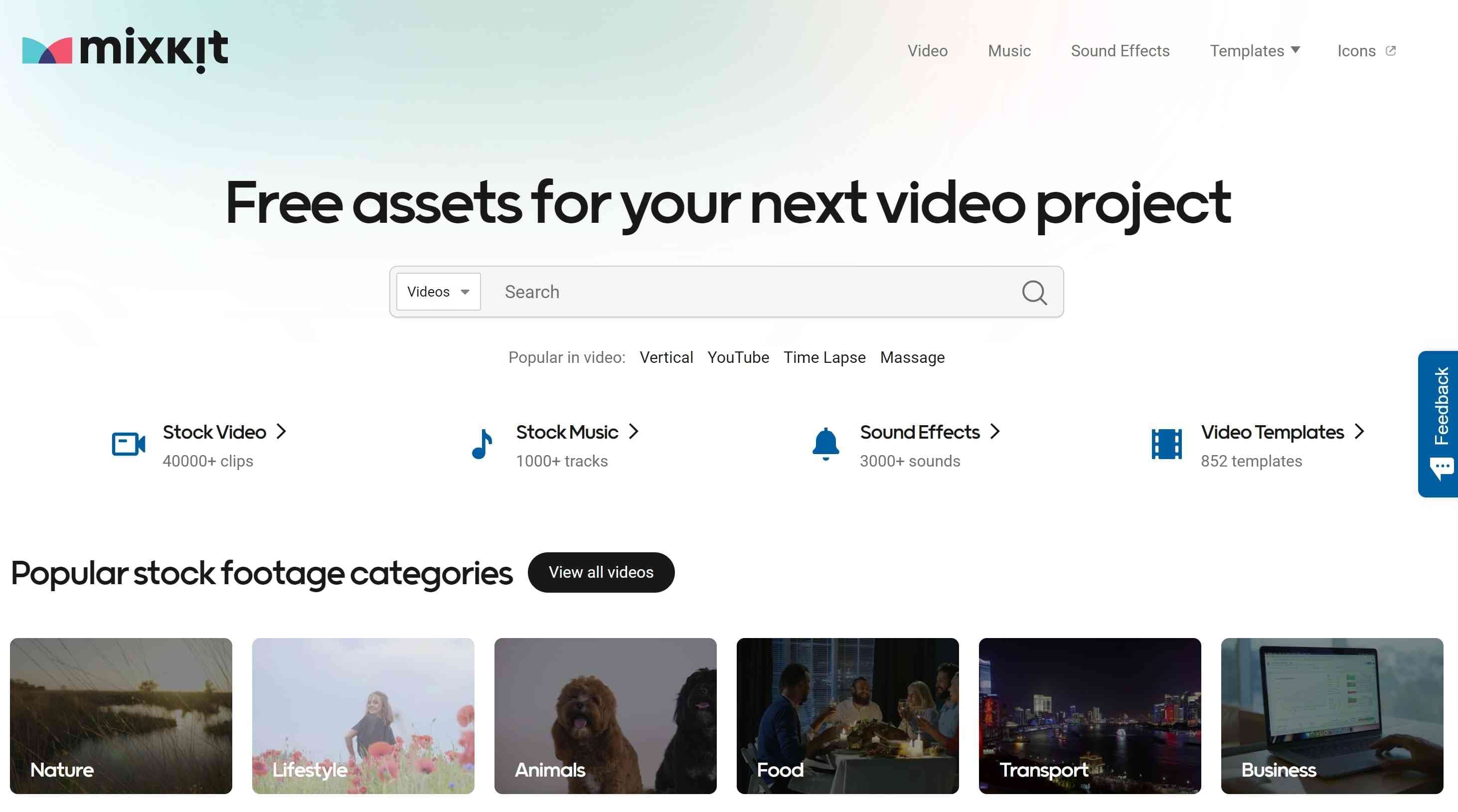Click the Mixkit logo icon
The image size is (1458, 812).
coord(48,47)
